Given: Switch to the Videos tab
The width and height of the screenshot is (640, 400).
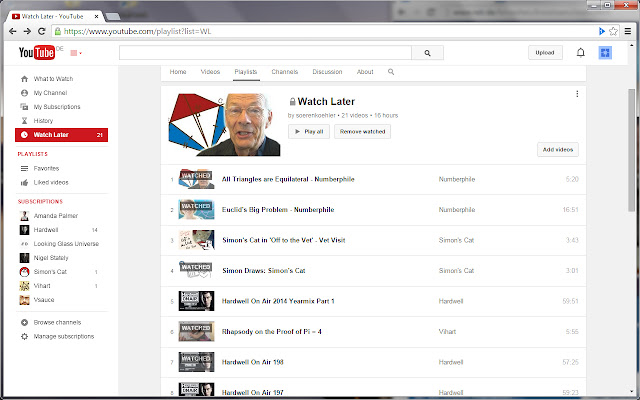Looking at the screenshot, I should 210,72.
